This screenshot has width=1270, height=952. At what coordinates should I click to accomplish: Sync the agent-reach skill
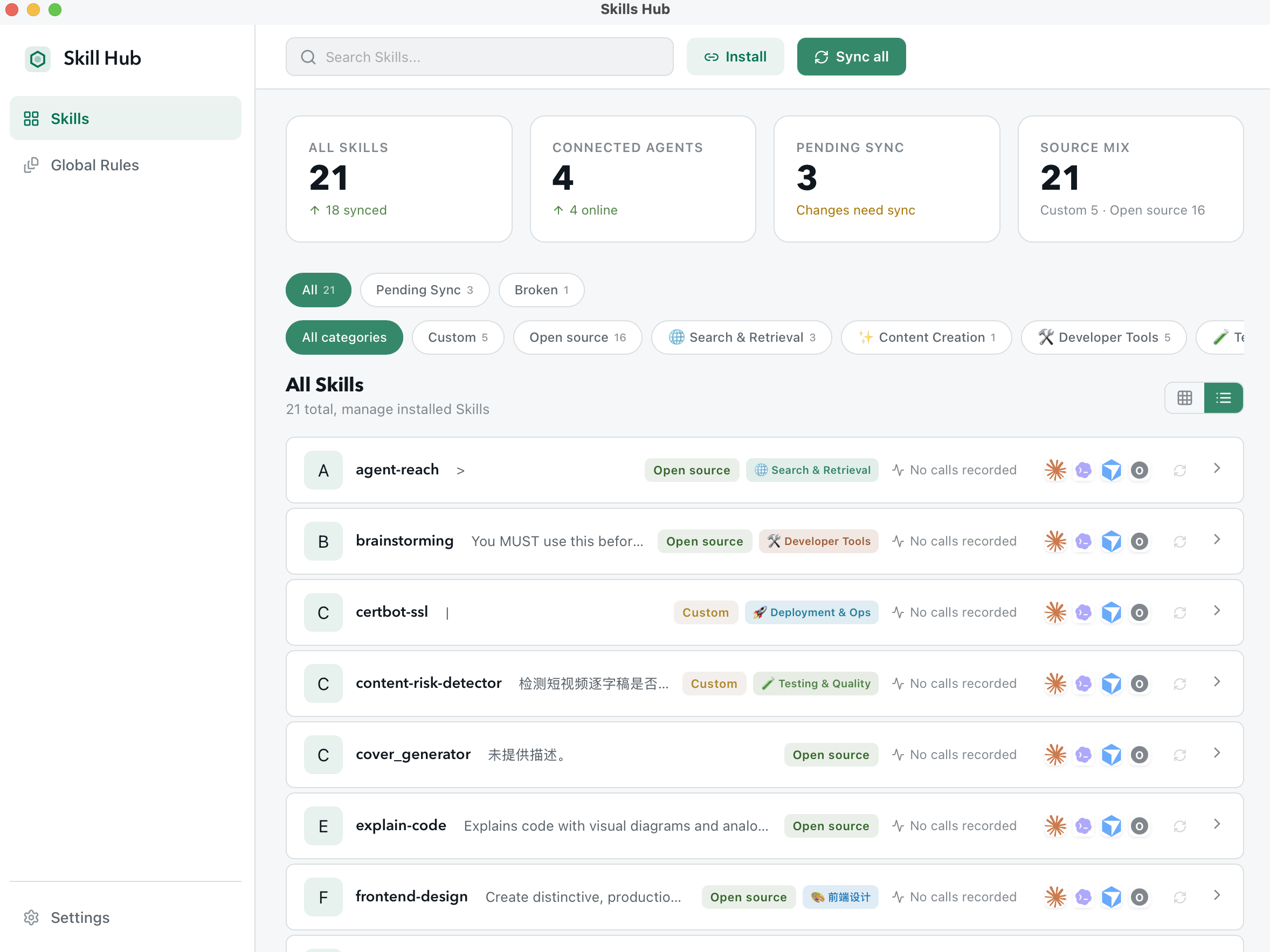click(x=1180, y=470)
